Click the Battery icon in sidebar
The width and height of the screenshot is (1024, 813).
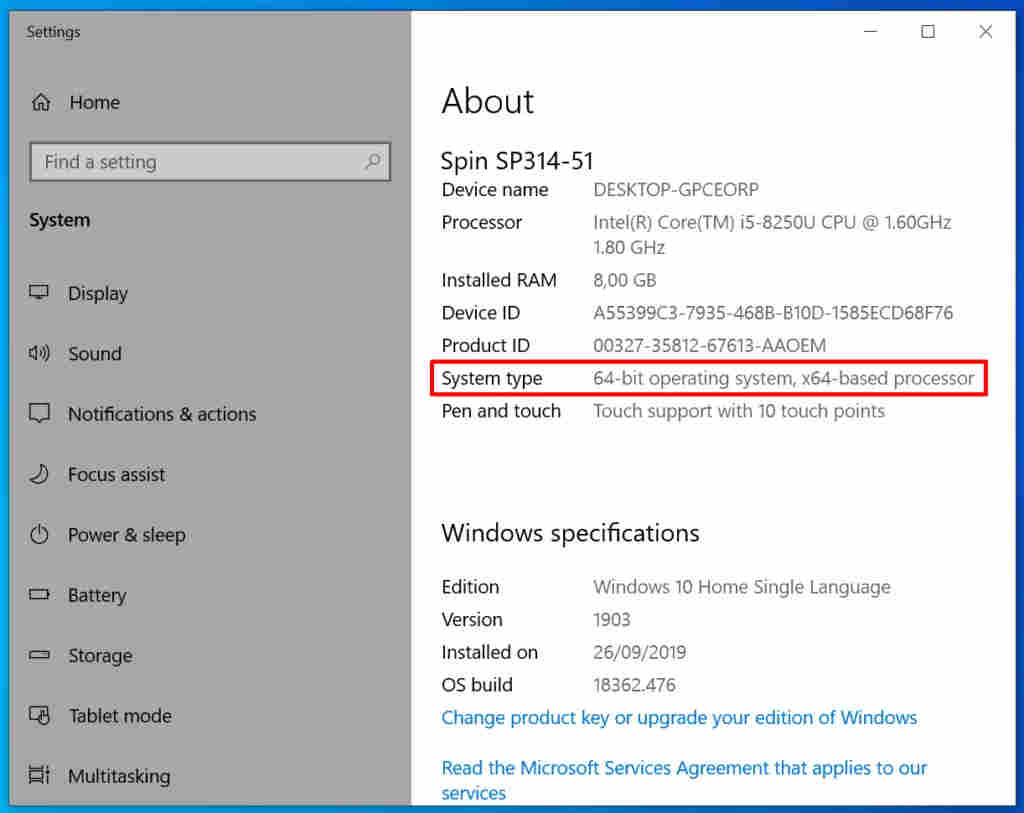coord(39,594)
